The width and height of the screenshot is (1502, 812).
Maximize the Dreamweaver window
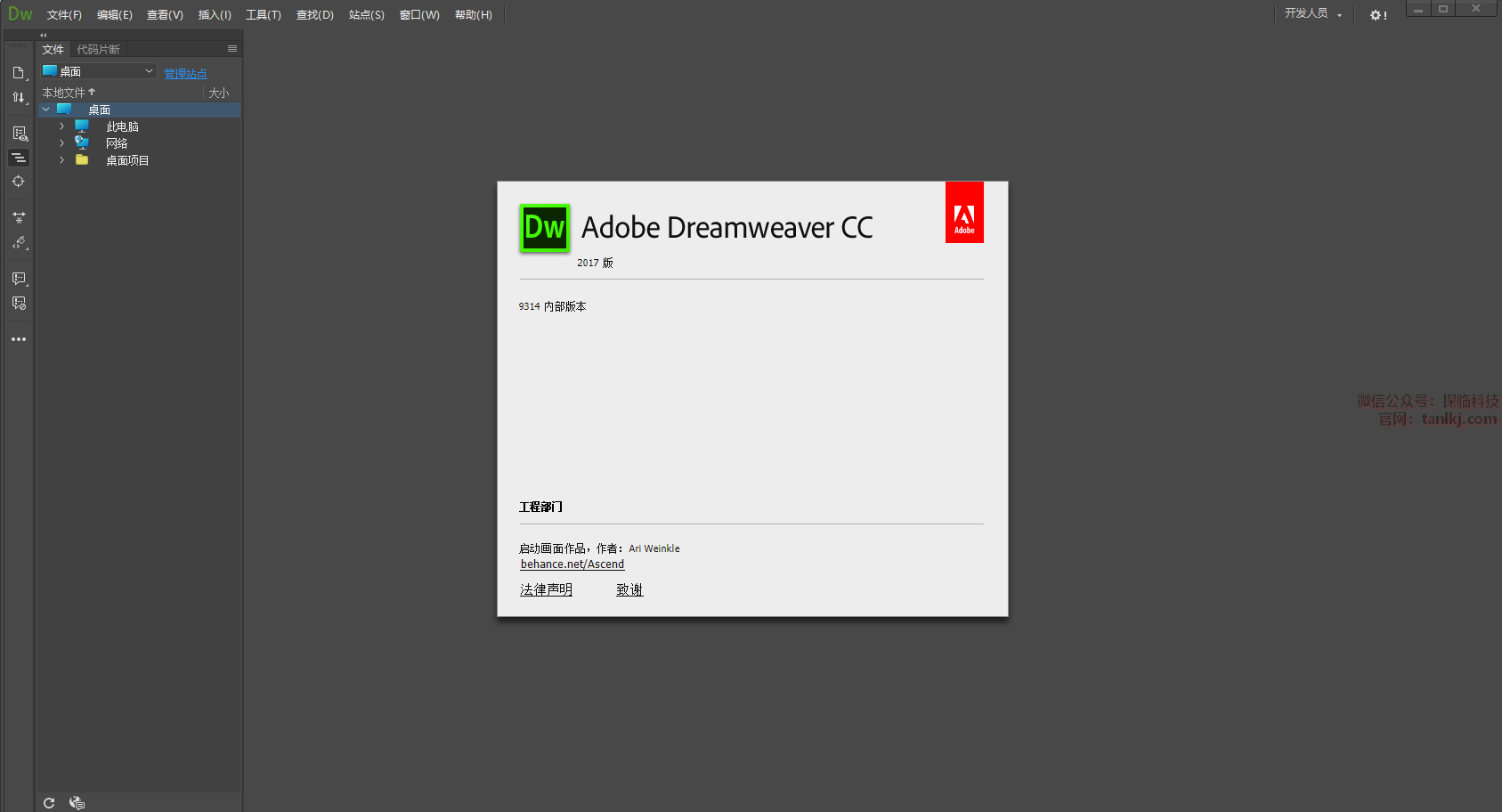click(x=1443, y=9)
